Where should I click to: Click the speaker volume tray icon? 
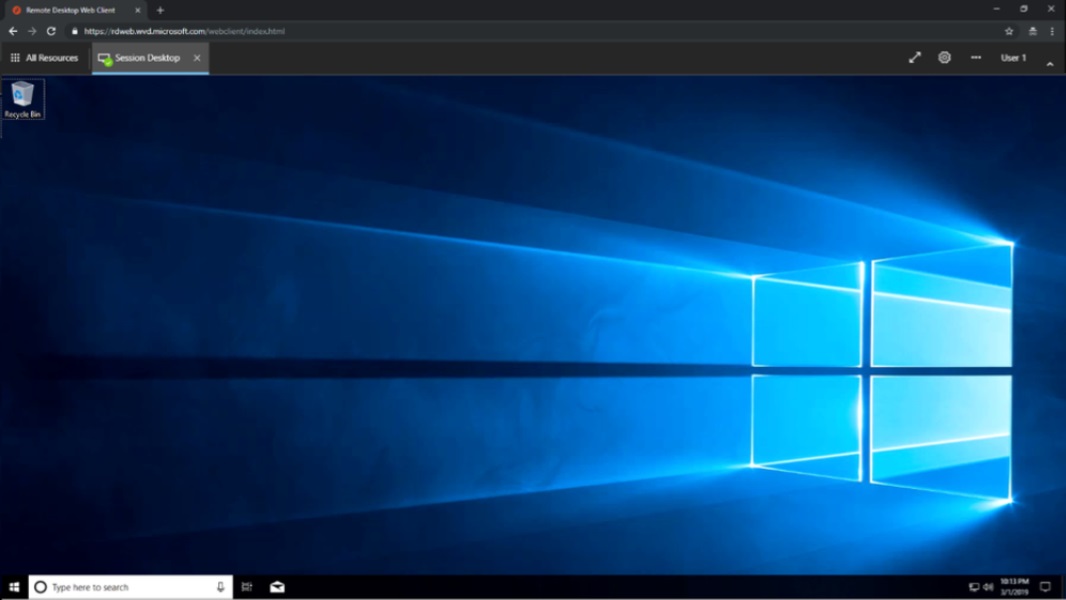987,587
